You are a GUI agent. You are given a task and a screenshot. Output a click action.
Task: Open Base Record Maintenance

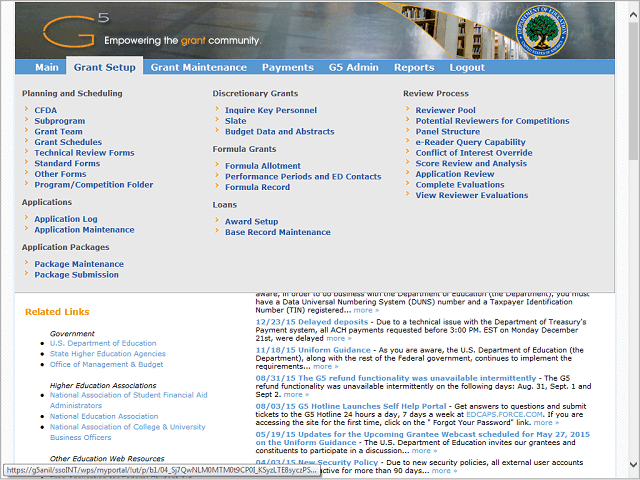pyautogui.click(x=278, y=232)
